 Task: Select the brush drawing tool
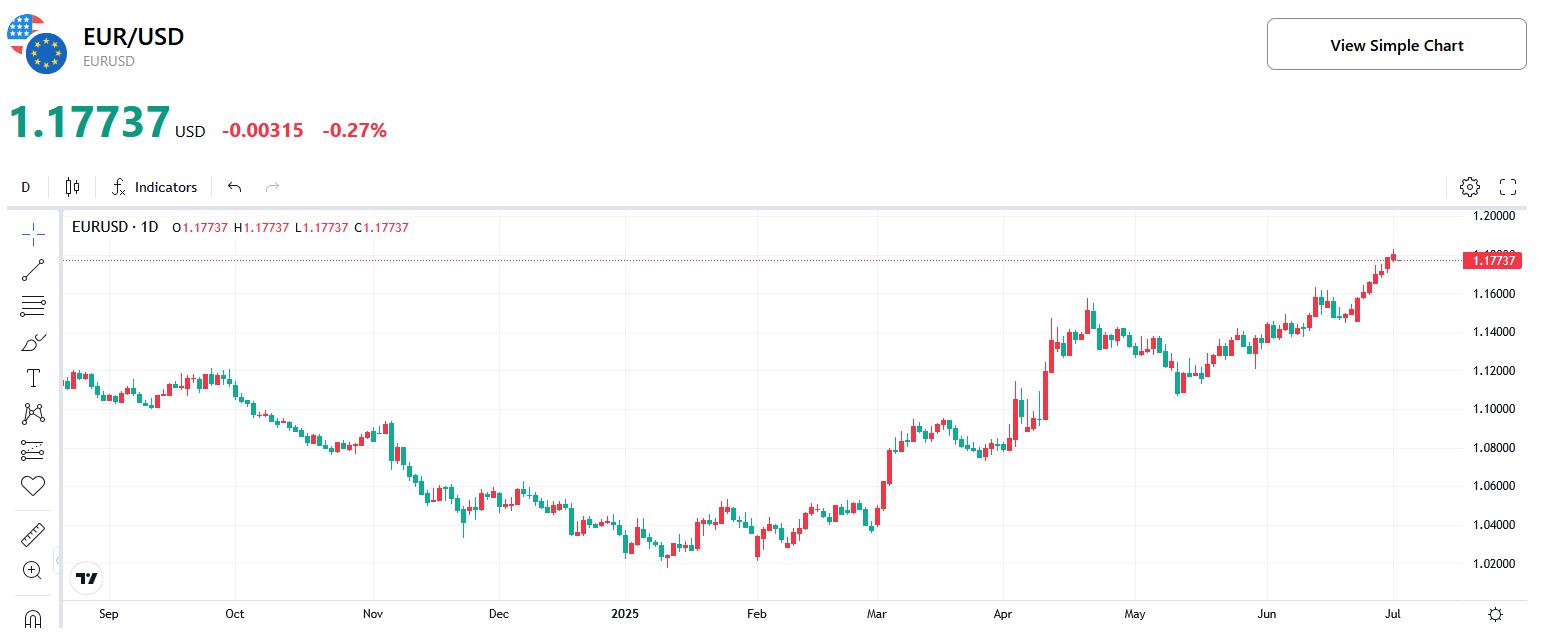point(33,341)
